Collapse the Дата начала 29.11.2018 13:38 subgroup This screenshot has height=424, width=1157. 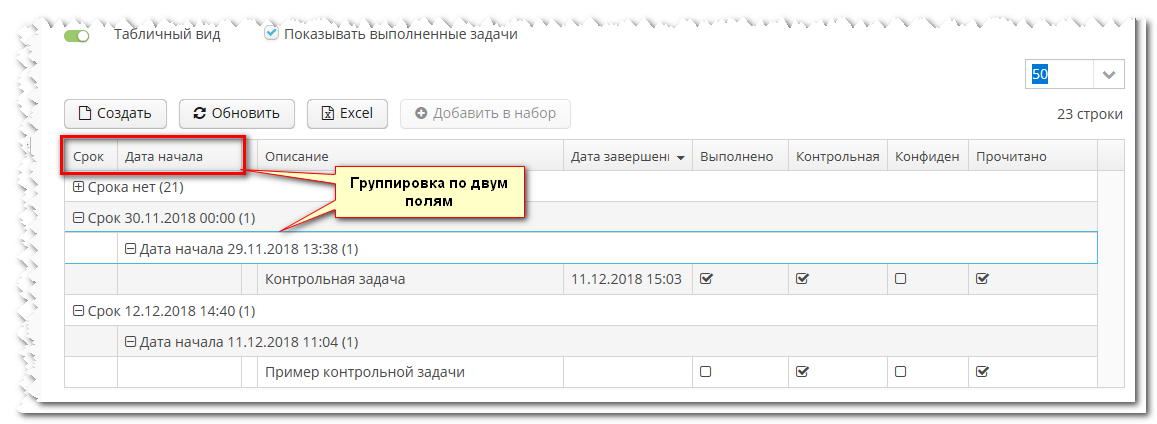130,249
